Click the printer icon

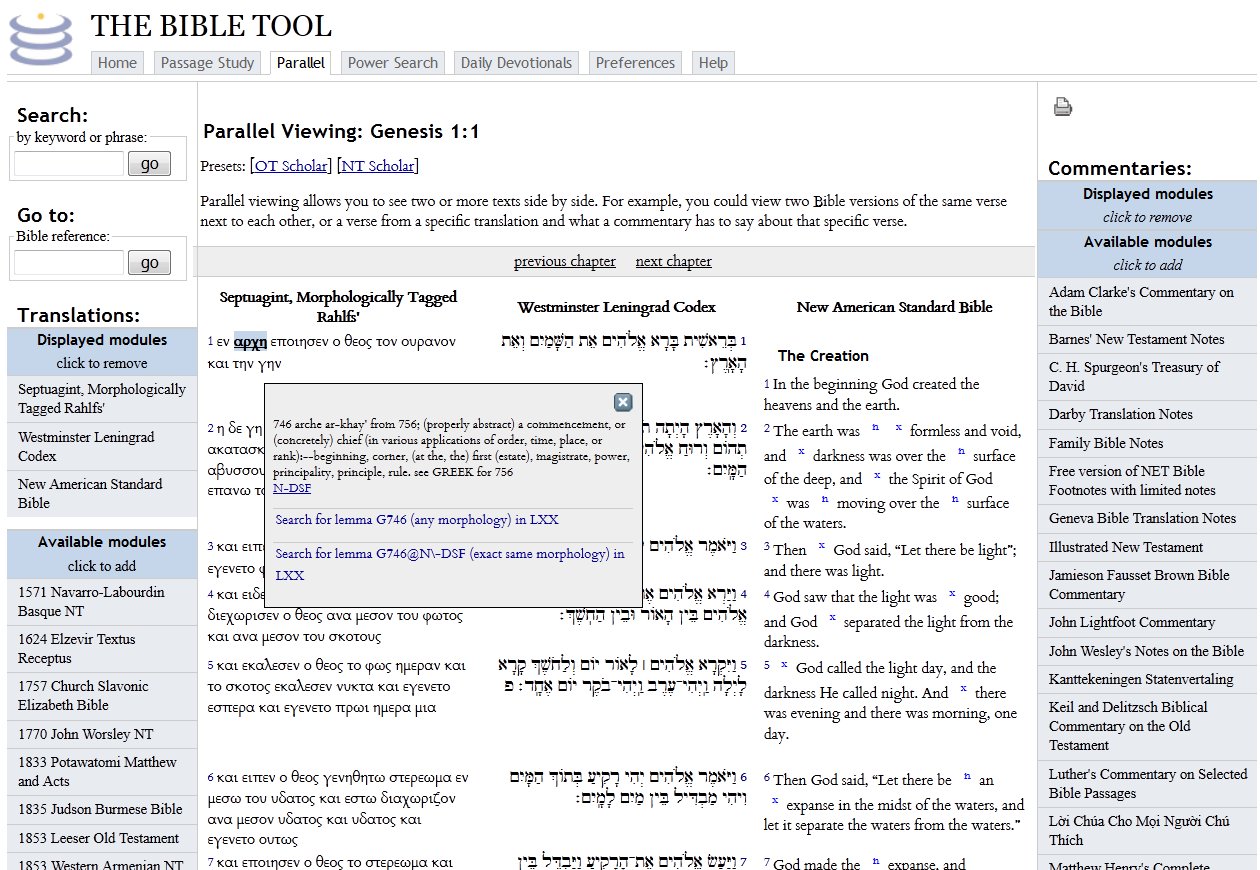[x=1062, y=106]
